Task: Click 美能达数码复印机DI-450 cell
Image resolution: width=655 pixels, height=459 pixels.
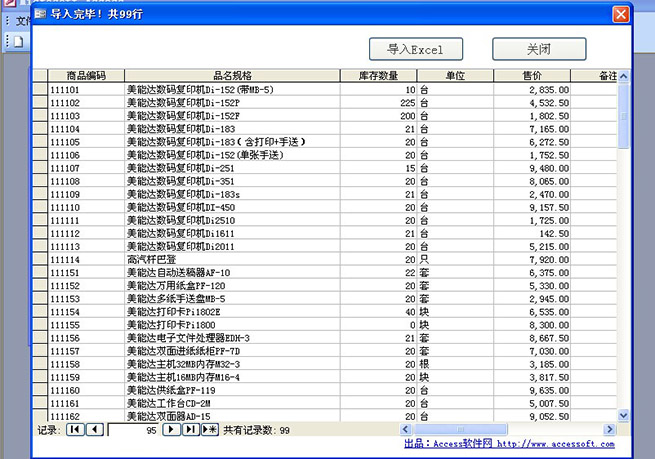Action: 232,208
